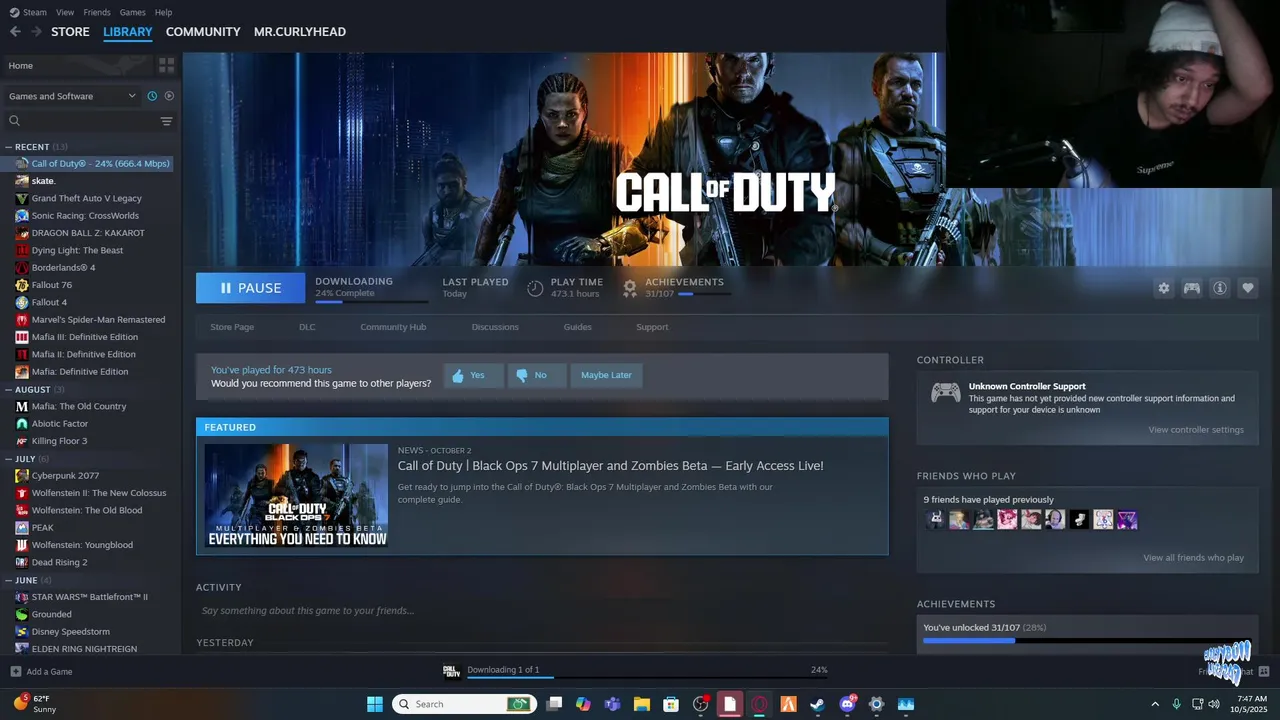Open the Games and Software filter dropdown

pyautogui.click(x=72, y=96)
